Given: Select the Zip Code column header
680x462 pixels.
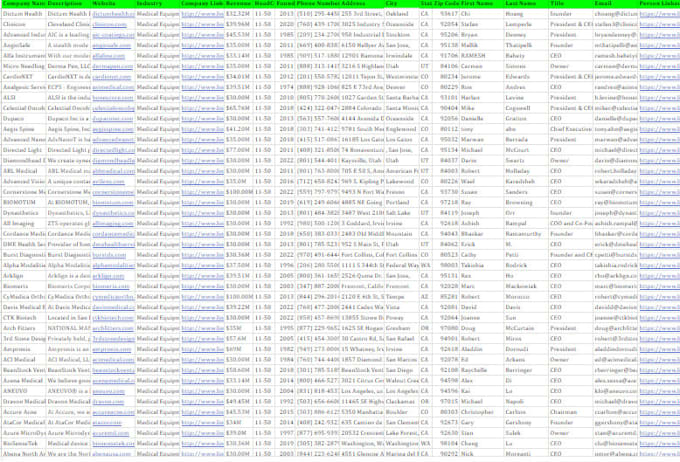Looking at the screenshot, I should click(446, 3).
